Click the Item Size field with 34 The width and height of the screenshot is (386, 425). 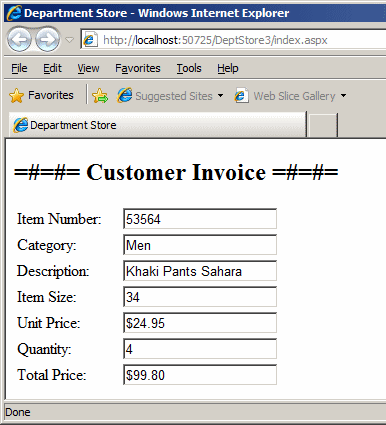[200, 297]
